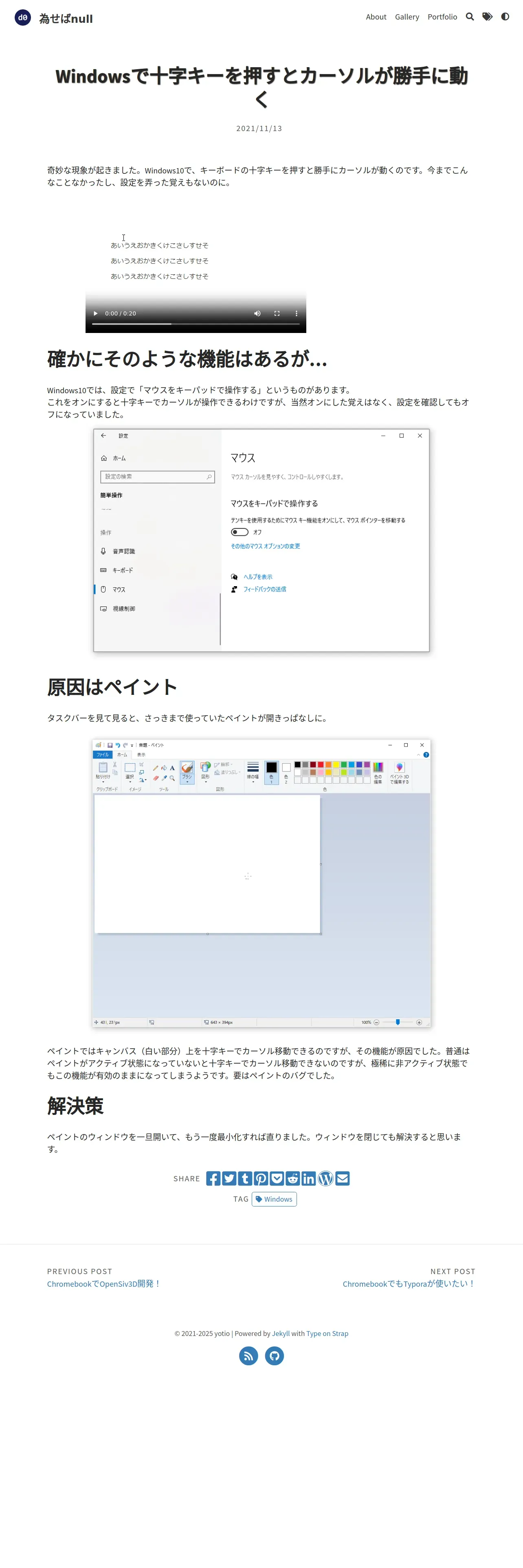Open the Gallery page
This screenshot has height=1568, width=523.
point(407,17)
